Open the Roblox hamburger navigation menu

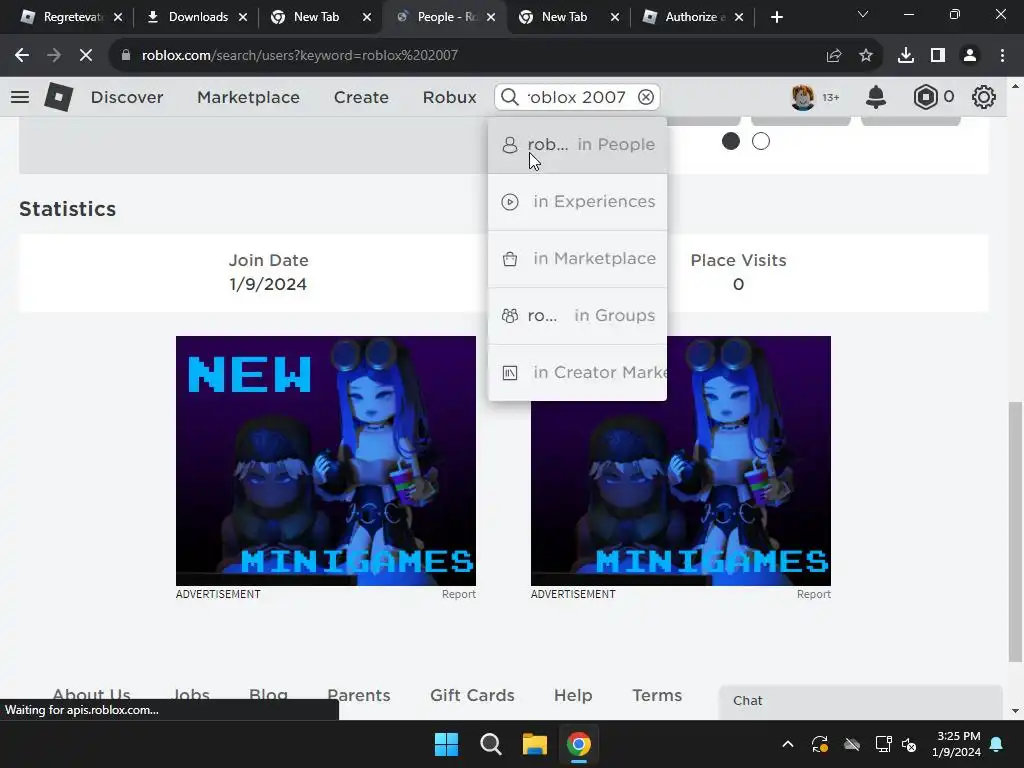[20, 97]
